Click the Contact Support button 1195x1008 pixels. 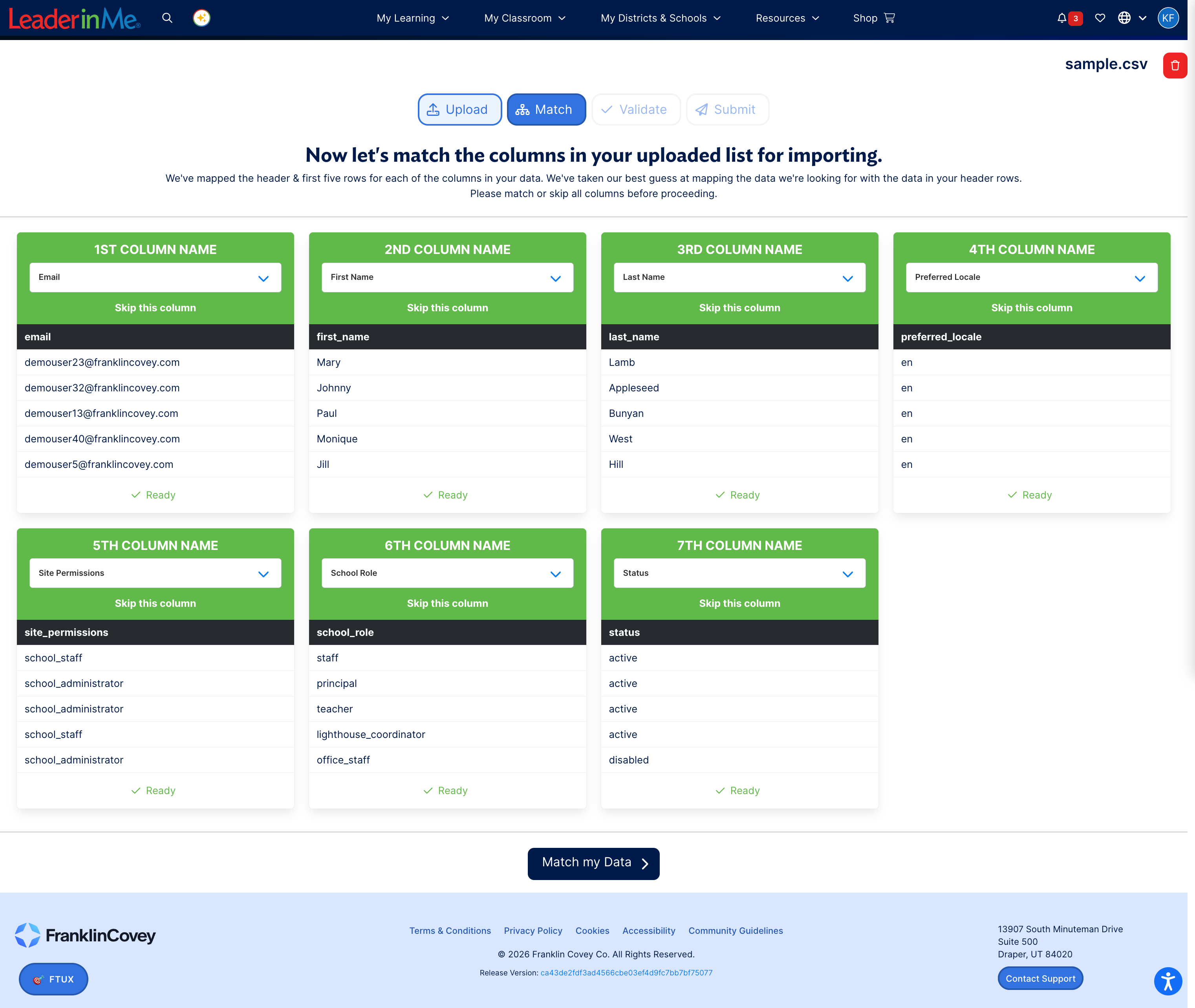(x=1040, y=978)
